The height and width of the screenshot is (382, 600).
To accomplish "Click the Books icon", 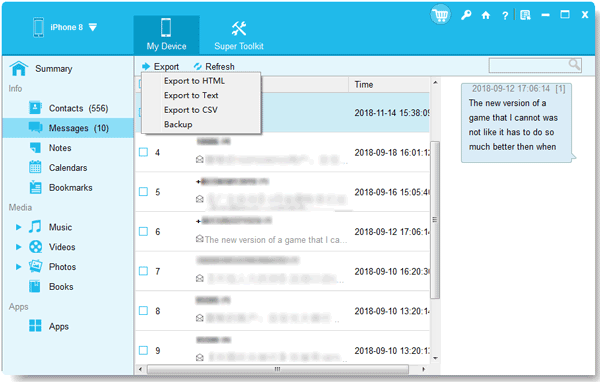I will click(35, 286).
